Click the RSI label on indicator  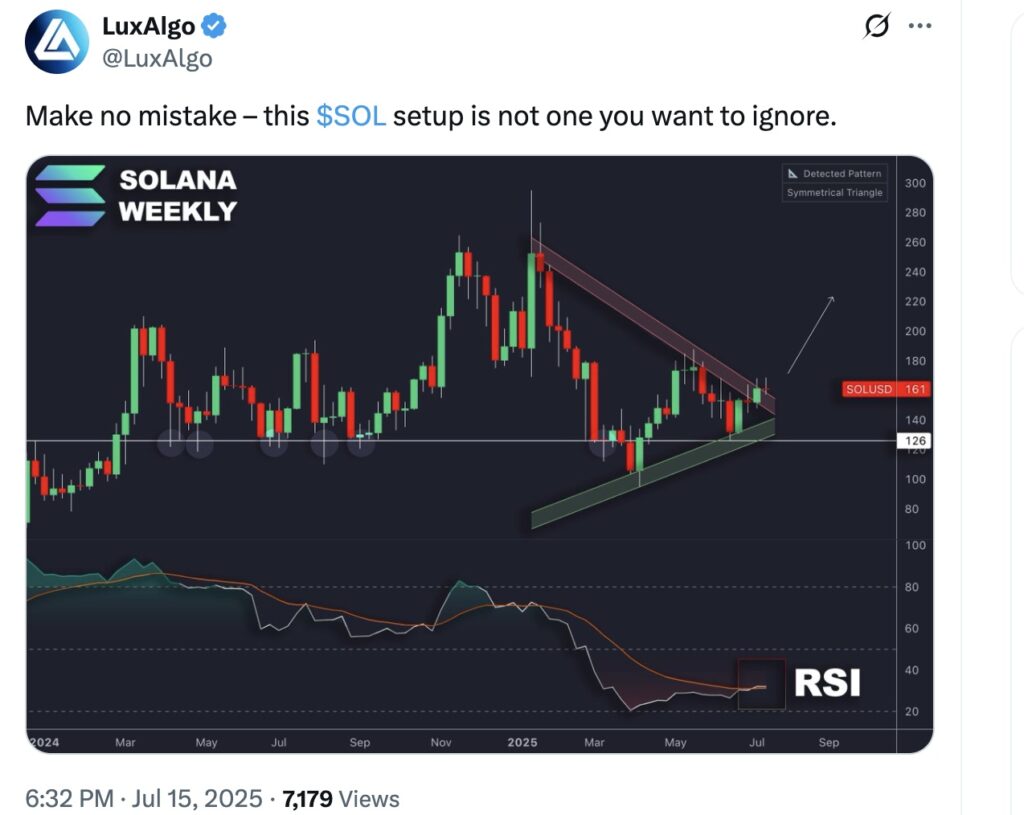click(827, 683)
